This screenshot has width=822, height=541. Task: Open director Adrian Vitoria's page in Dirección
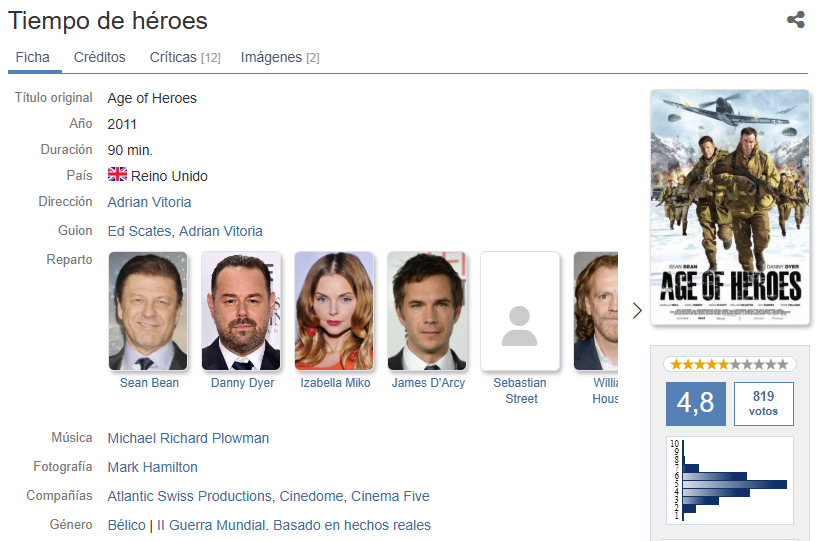[149, 202]
